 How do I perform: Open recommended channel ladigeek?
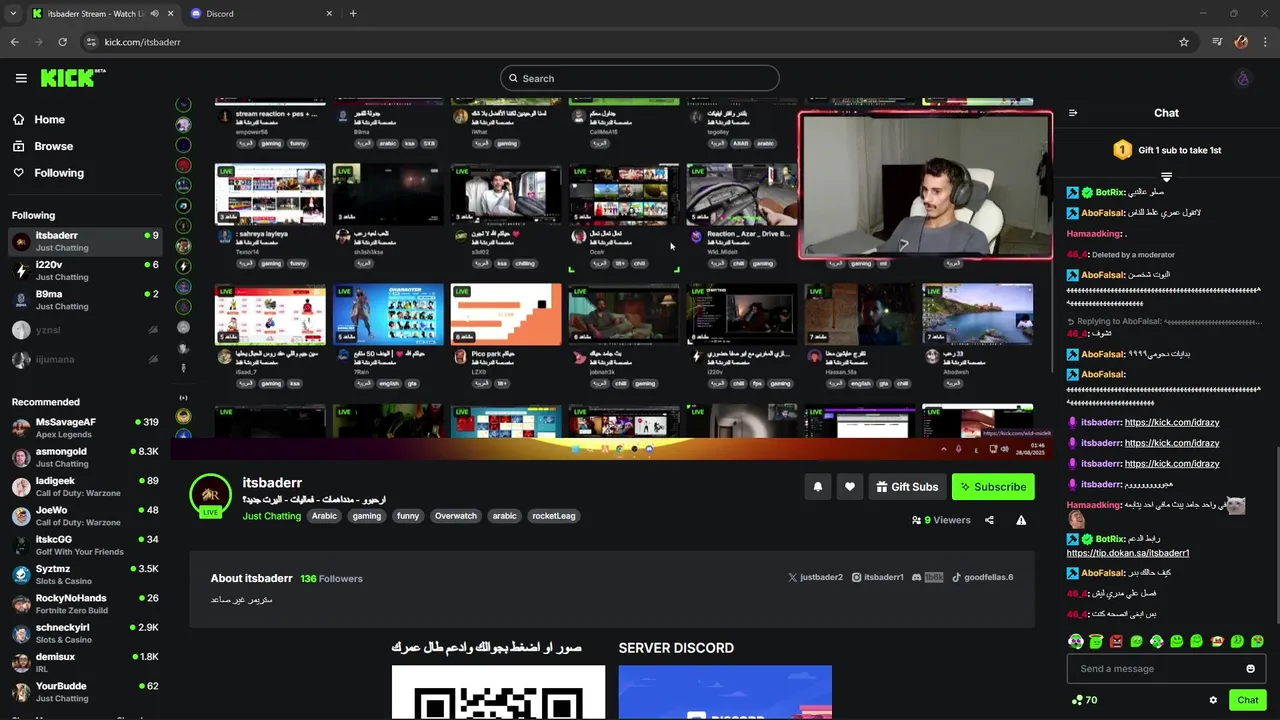tap(85, 486)
